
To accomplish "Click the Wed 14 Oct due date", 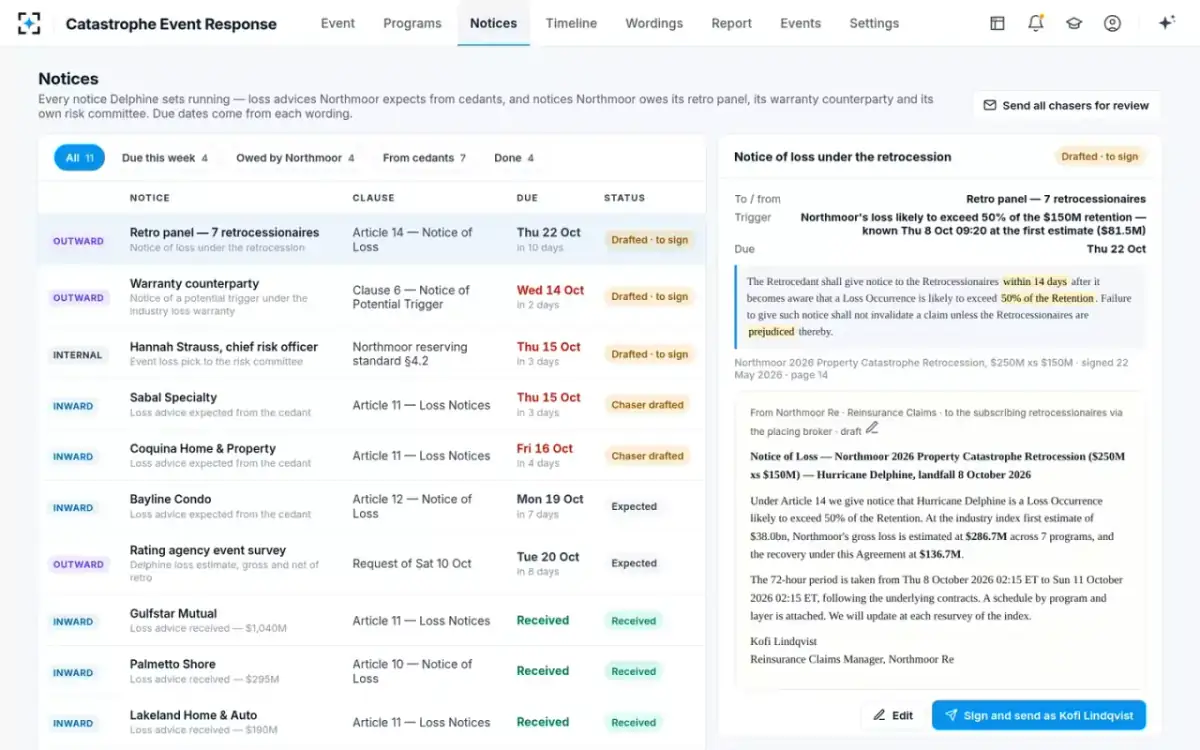I will pyautogui.click(x=550, y=290).
